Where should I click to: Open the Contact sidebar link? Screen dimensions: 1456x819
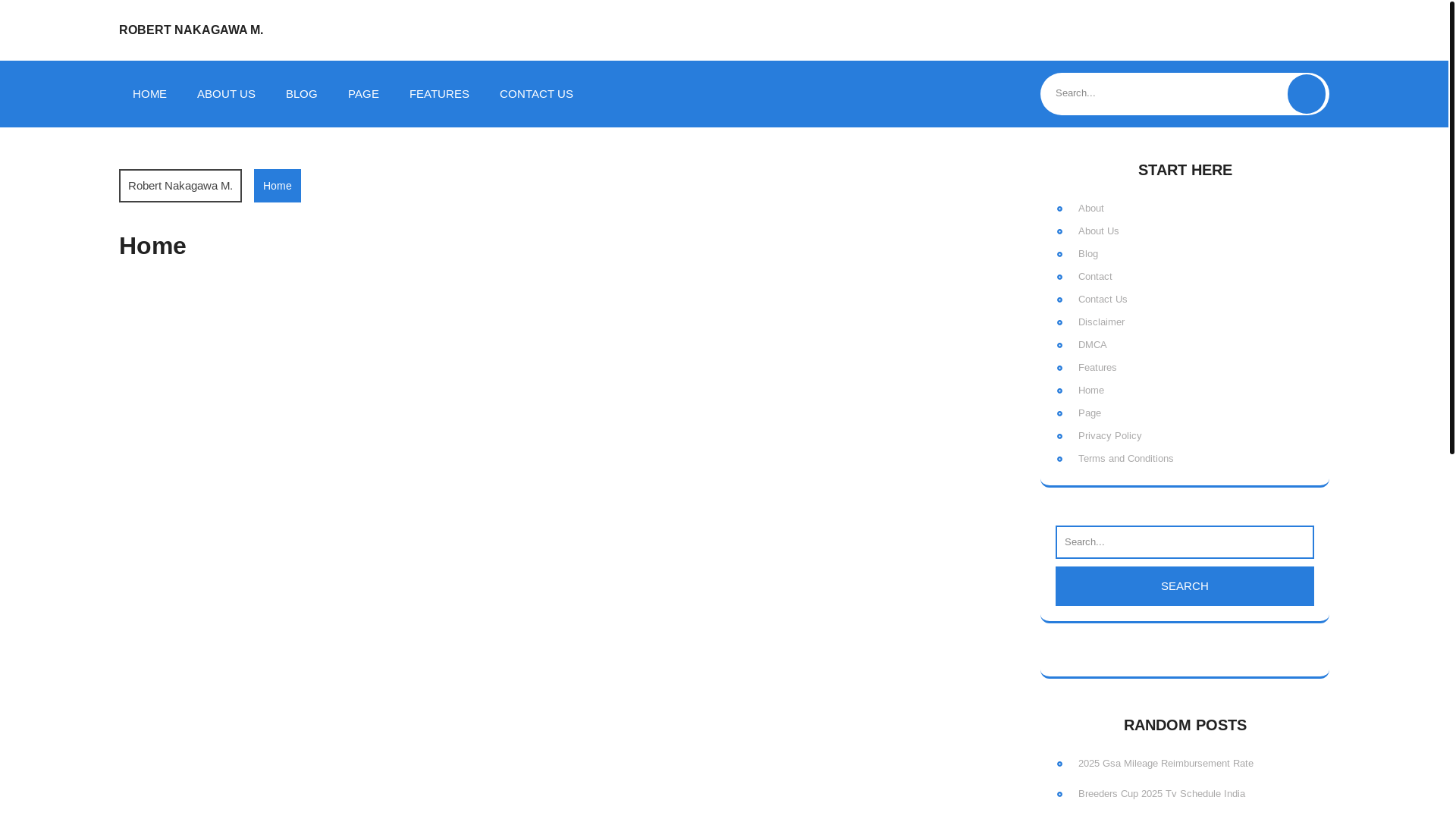(x=1095, y=277)
